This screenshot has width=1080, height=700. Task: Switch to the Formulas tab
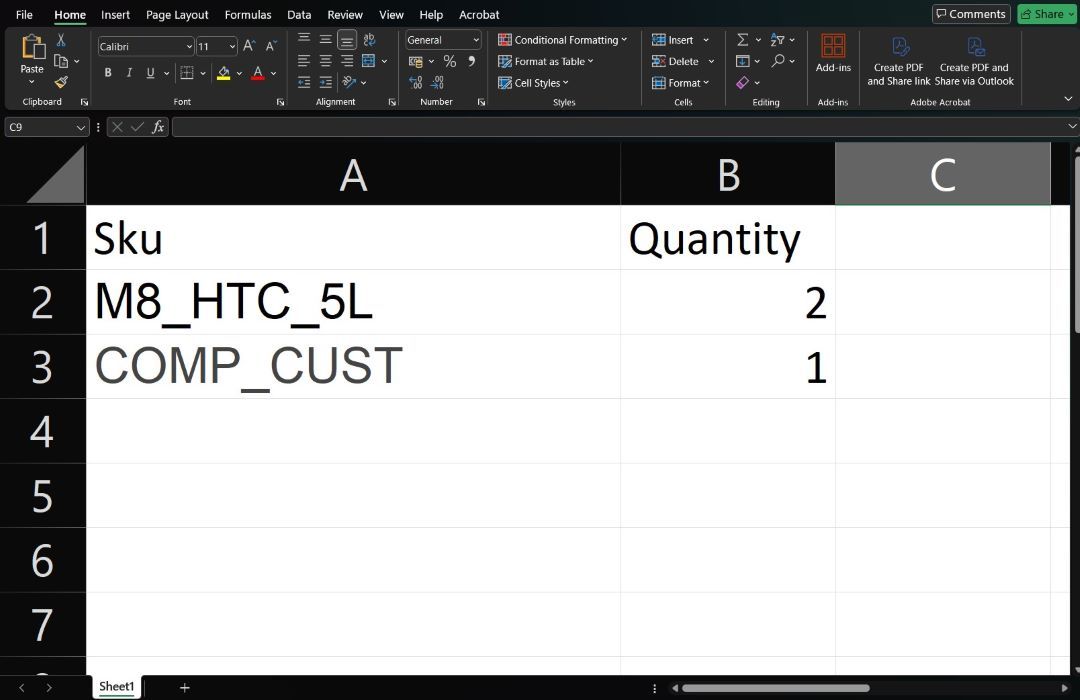[x=248, y=14]
